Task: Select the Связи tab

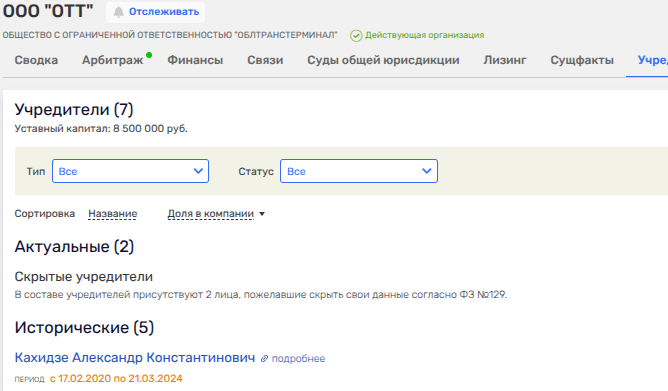Action: 265,60
